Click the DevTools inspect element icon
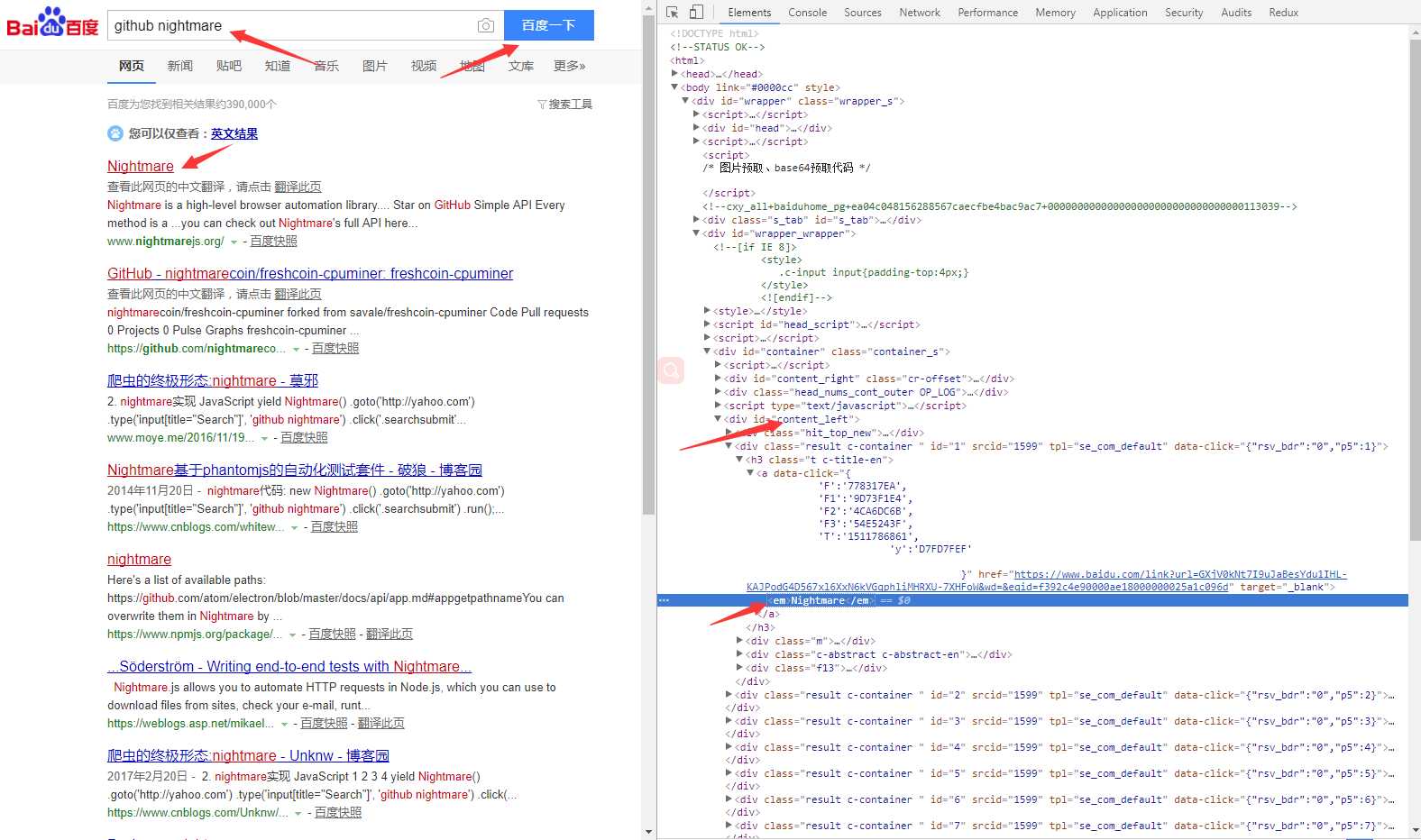The image size is (1421, 840). click(x=673, y=12)
